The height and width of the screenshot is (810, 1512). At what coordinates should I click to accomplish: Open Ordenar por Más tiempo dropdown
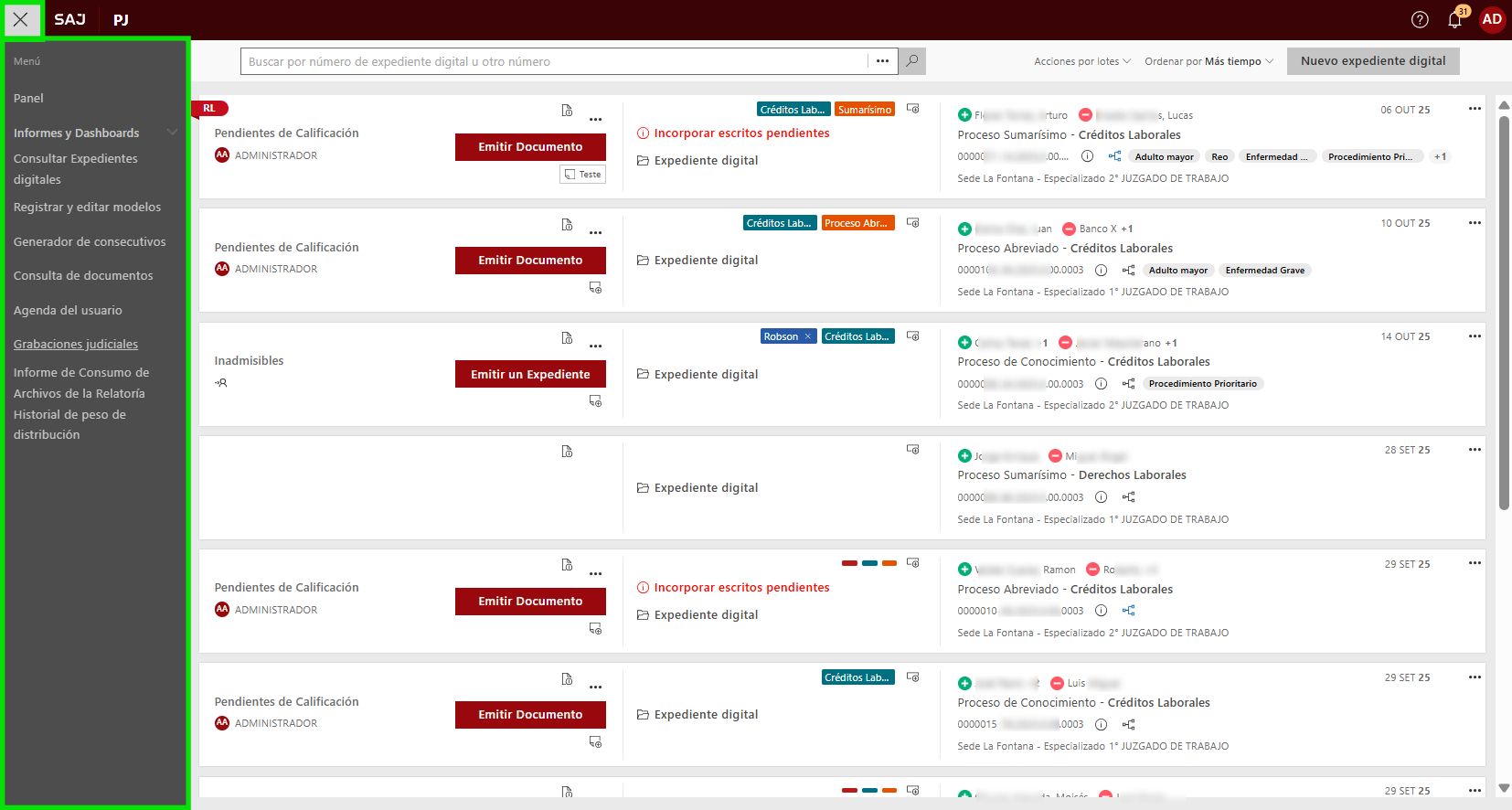click(x=1208, y=61)
